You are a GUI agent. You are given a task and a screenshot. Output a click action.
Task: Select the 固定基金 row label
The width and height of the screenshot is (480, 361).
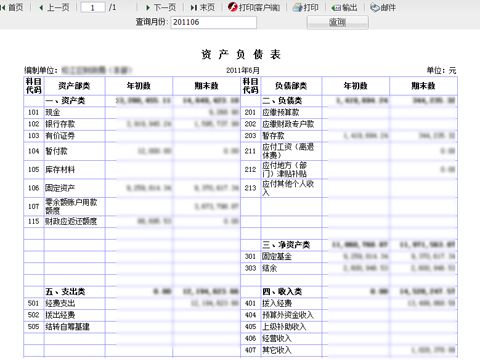(277, 256)
